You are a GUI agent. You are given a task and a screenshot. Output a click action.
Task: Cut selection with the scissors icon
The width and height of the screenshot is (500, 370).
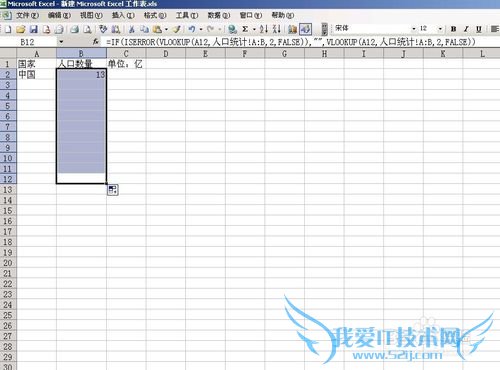pyautogui.click(x=132, y=29)
